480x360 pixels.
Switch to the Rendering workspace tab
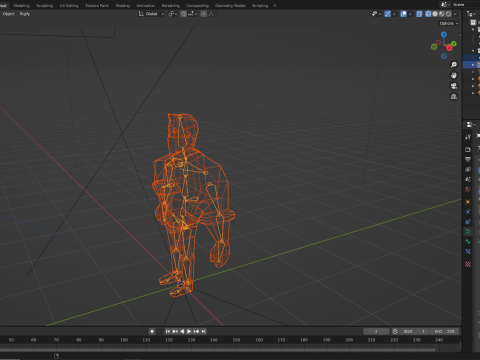(171, 5)
